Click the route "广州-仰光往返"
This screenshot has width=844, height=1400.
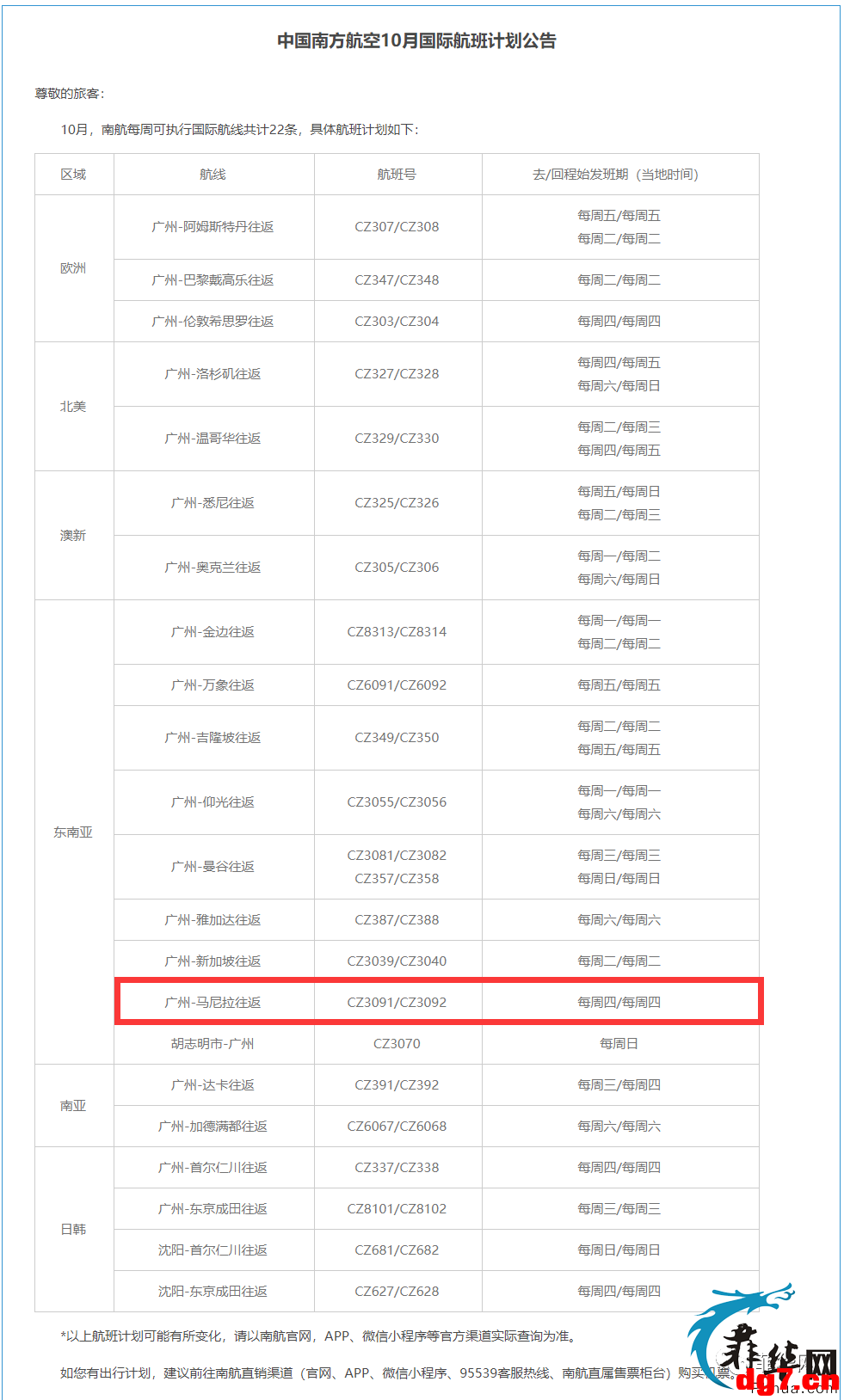213,802
